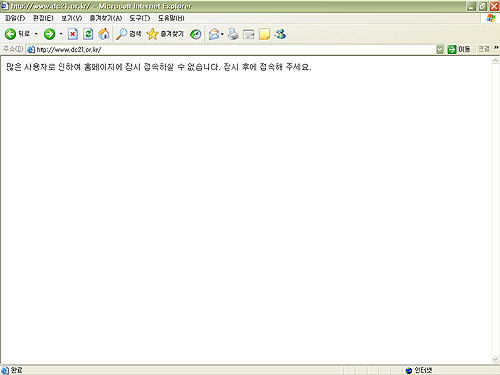Click the scrollbar down arrow
Viewport: 500px width, 375px height.
tap(495, 359)
